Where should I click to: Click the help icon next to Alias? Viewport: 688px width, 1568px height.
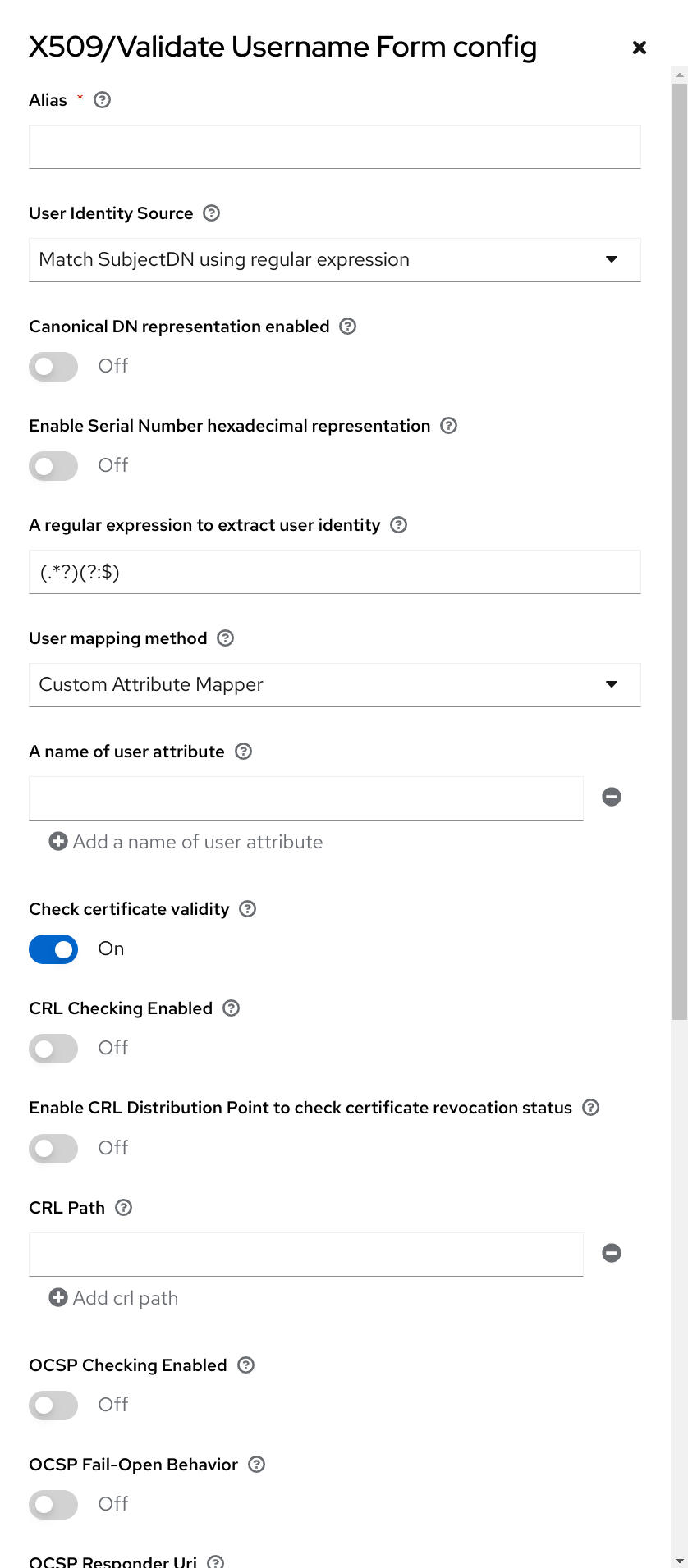tap(103, 100)
